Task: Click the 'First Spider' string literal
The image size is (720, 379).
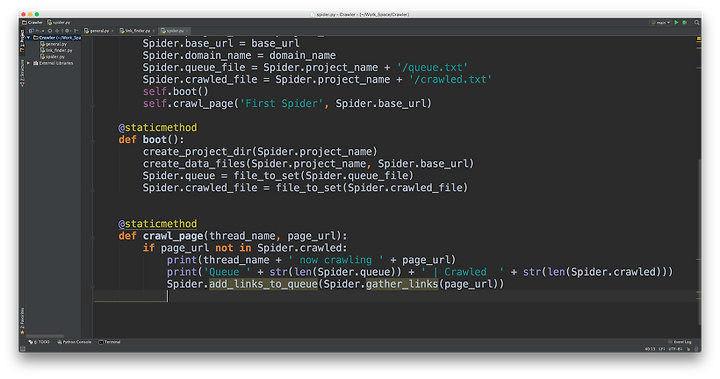Action: [281, 103]
